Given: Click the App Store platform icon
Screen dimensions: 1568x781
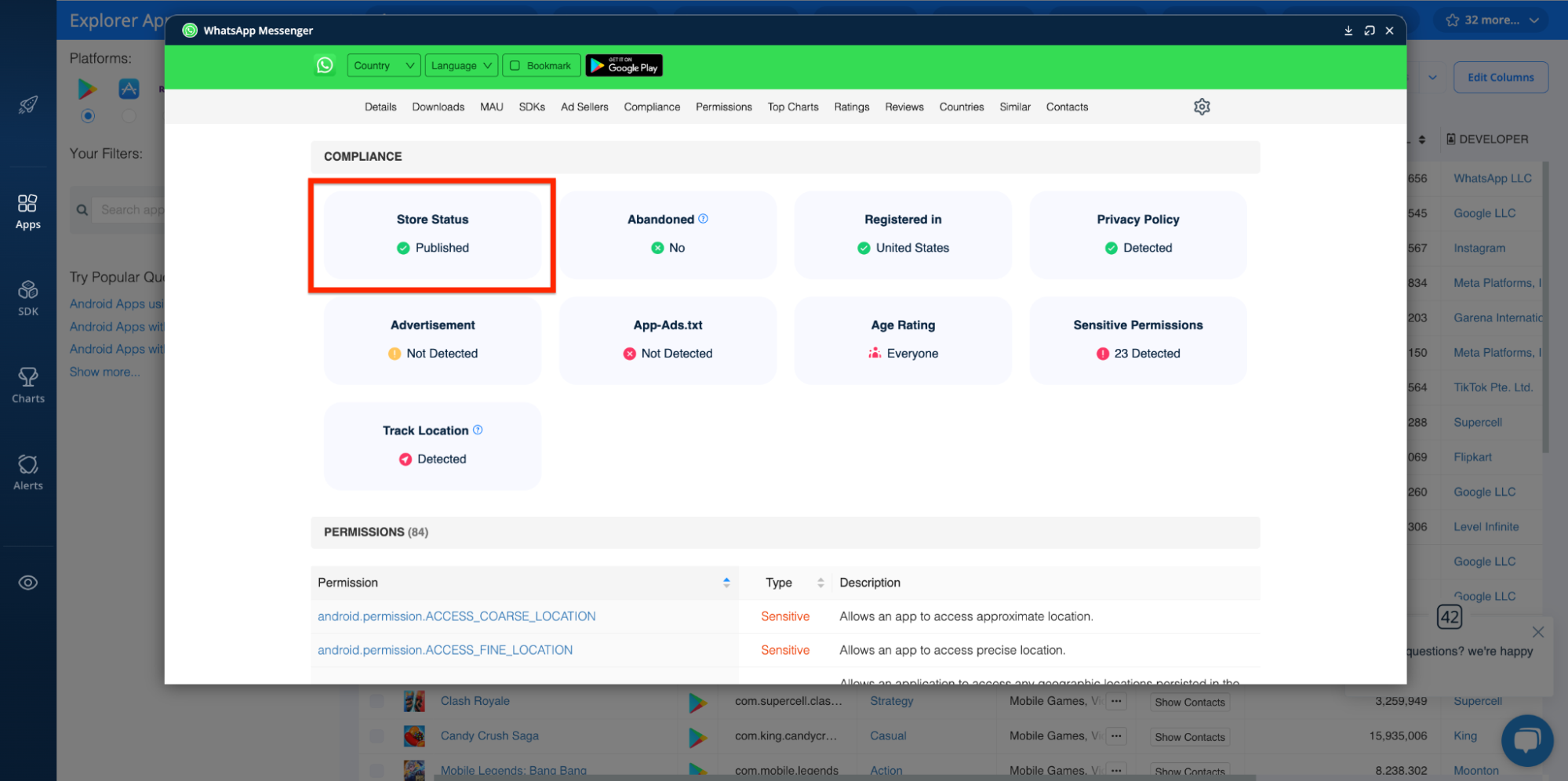Looking at the screenshot, I should tap(129, 89).
